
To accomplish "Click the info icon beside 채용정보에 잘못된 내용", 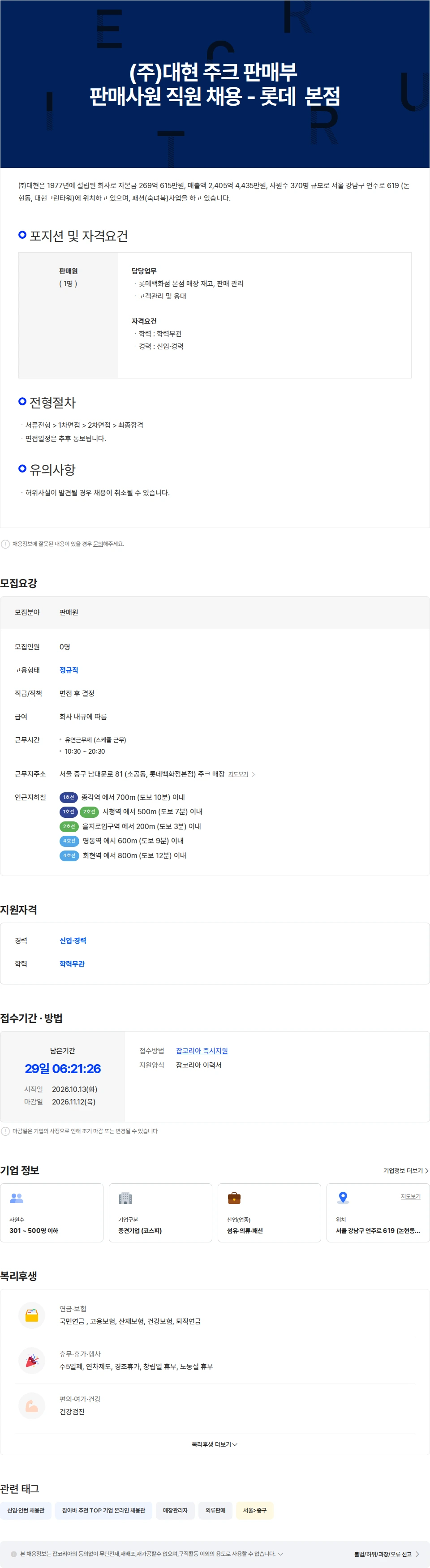I will (x=5, y=544).
